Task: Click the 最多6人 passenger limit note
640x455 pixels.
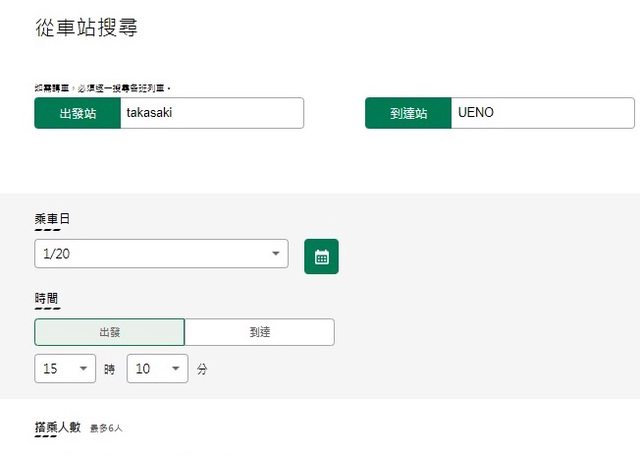Action: (106, 428)
